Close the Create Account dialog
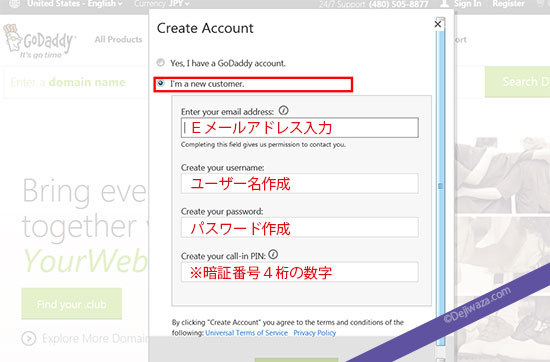Image resolution: width=550 pixels, height=362 pixels. pyautogui.click(x=438, y=24)
